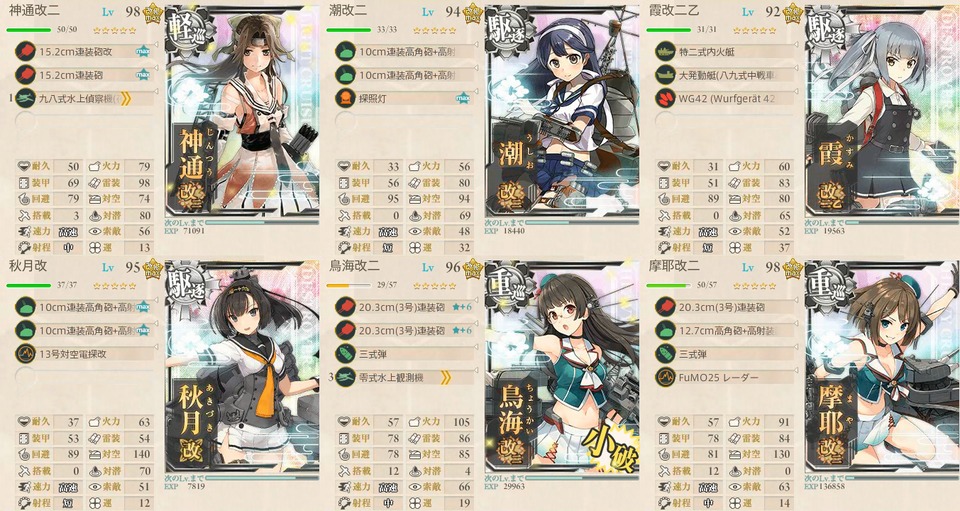Click the radar icon for 13号対空電探改

(25, 354)
